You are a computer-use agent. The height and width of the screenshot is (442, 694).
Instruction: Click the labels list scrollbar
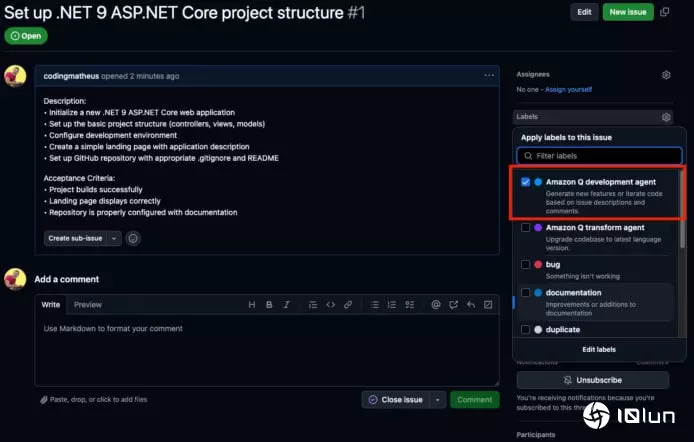click(x=682, y=208)
